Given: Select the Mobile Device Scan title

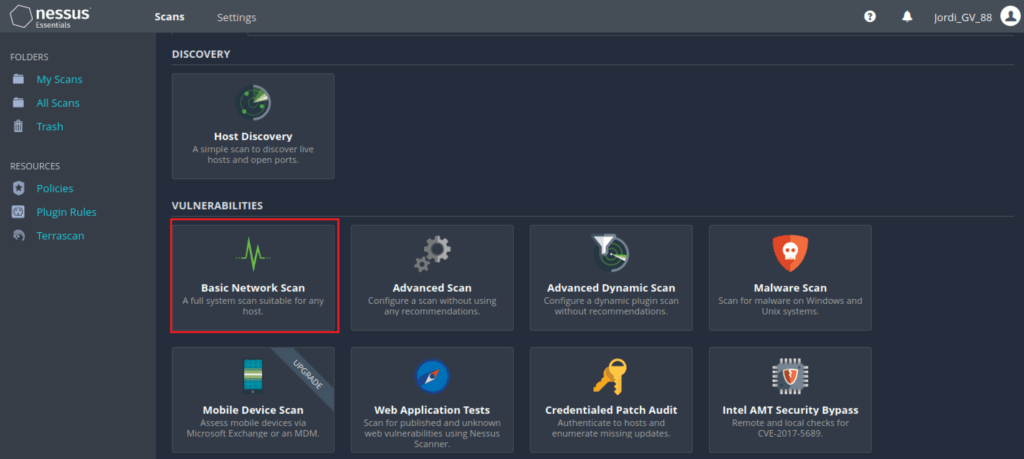Looking at the screenshot, I should tap(253, 410).
